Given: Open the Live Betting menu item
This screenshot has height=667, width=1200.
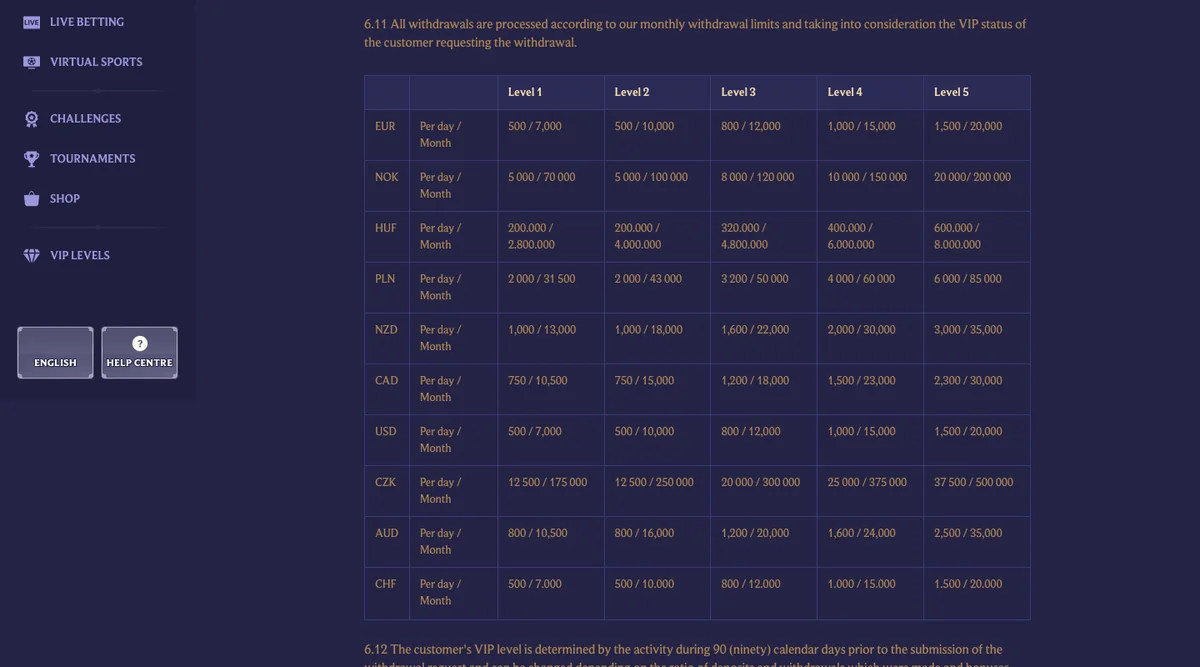Looking at the screenshot, I should click(x=86, y=22).
